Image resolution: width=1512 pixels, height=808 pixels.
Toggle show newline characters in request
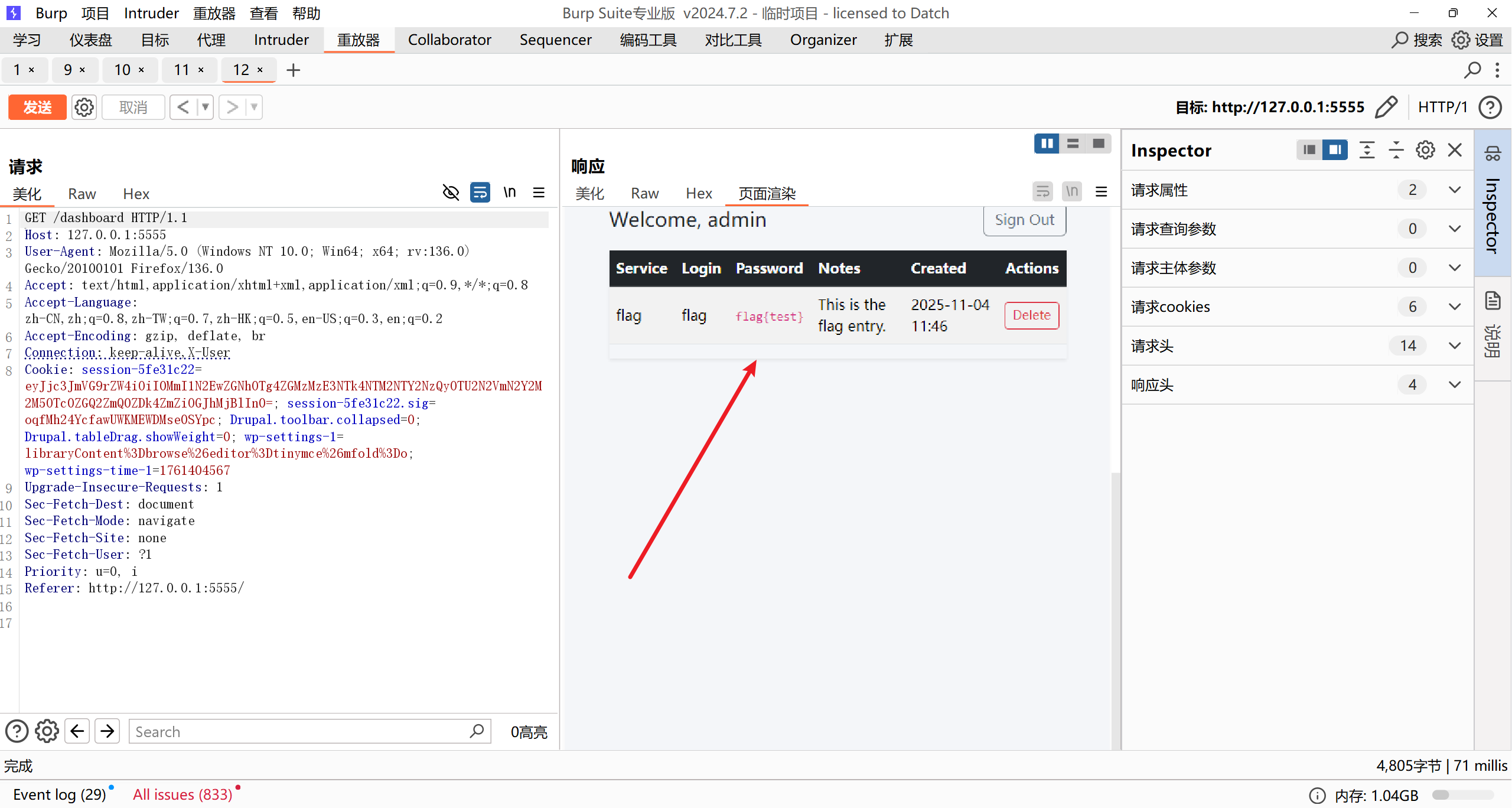click(x=509, y=193)
